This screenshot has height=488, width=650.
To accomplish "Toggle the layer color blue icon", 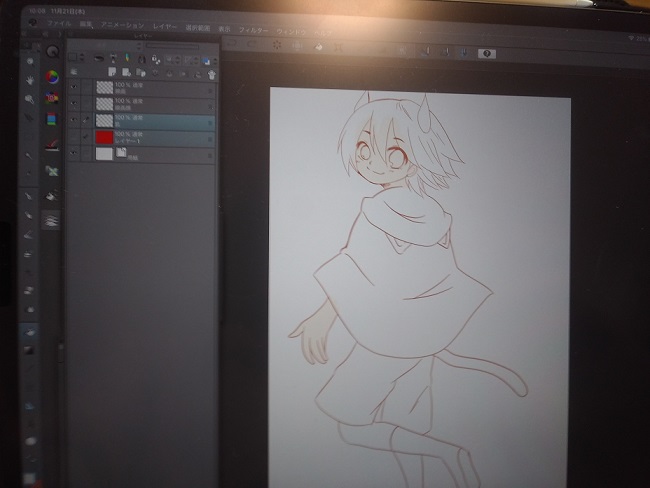I will pyautogui.click(x=205, y=62).
